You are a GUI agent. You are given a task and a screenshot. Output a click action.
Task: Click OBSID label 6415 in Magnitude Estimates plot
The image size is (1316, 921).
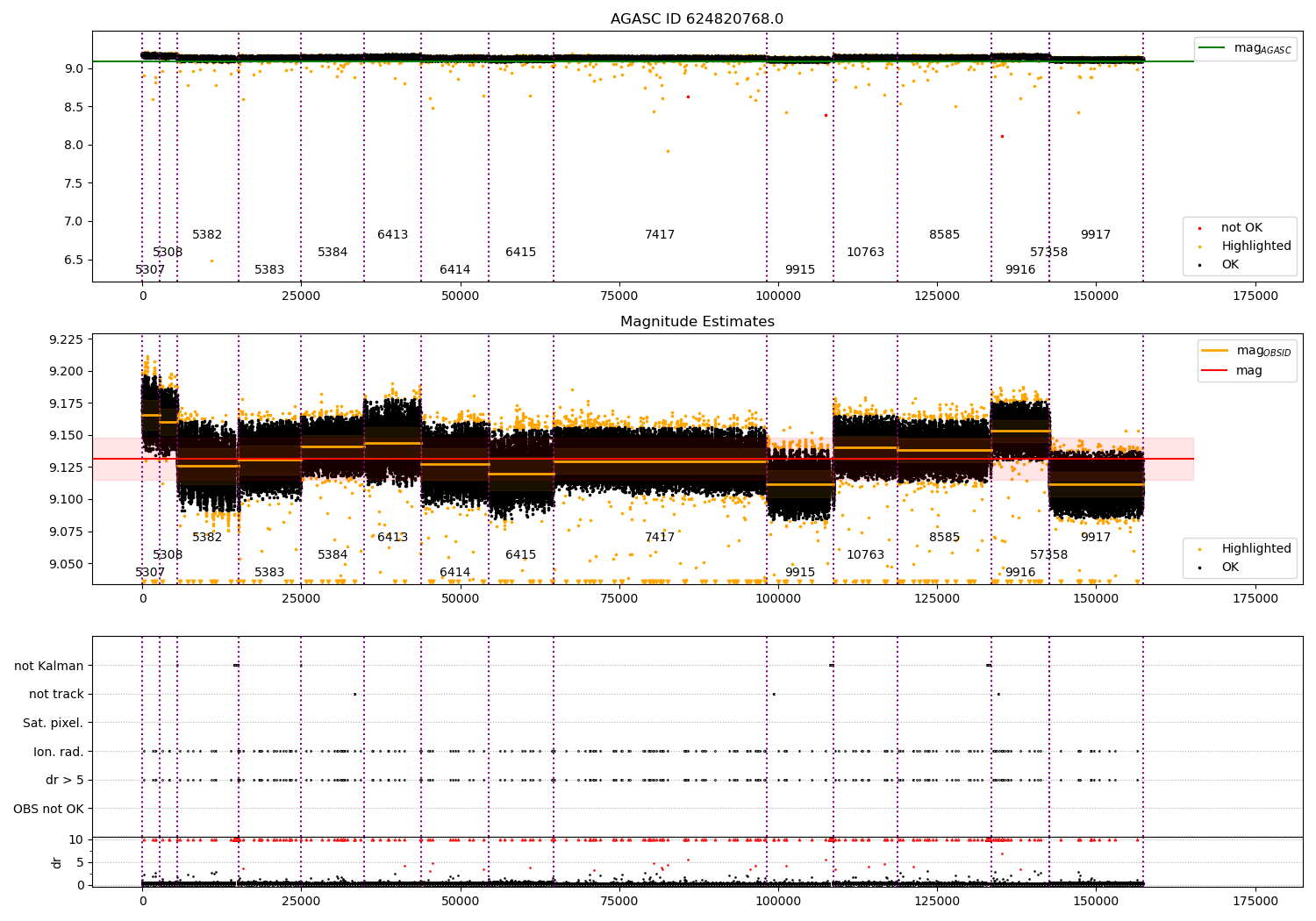(521, 555)
